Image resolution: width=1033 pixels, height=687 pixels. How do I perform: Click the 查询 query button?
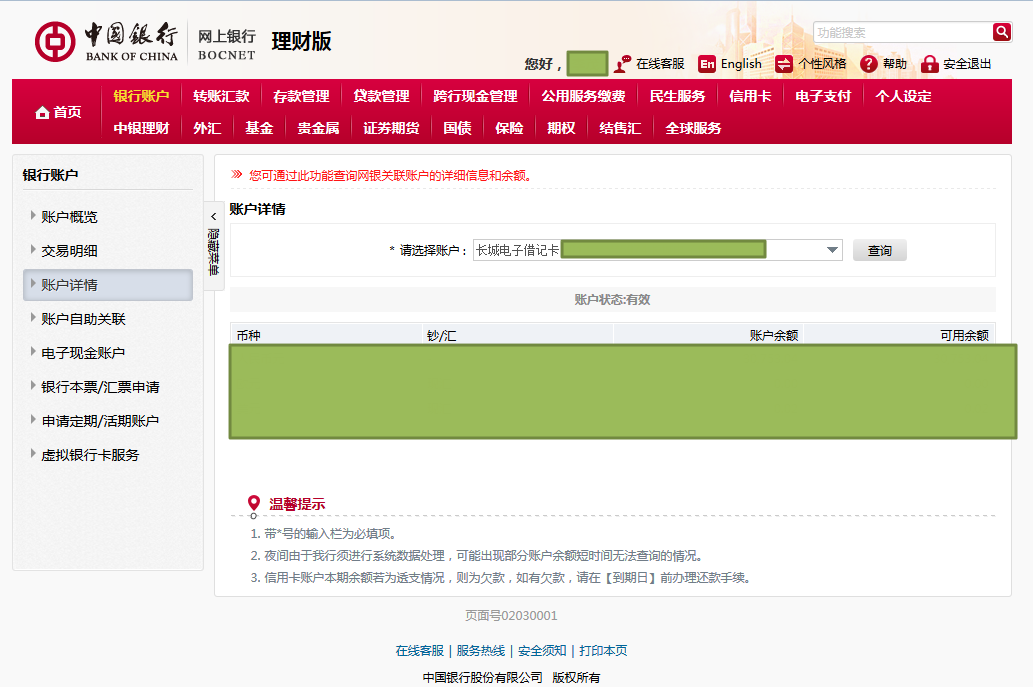tap(879, 250)
